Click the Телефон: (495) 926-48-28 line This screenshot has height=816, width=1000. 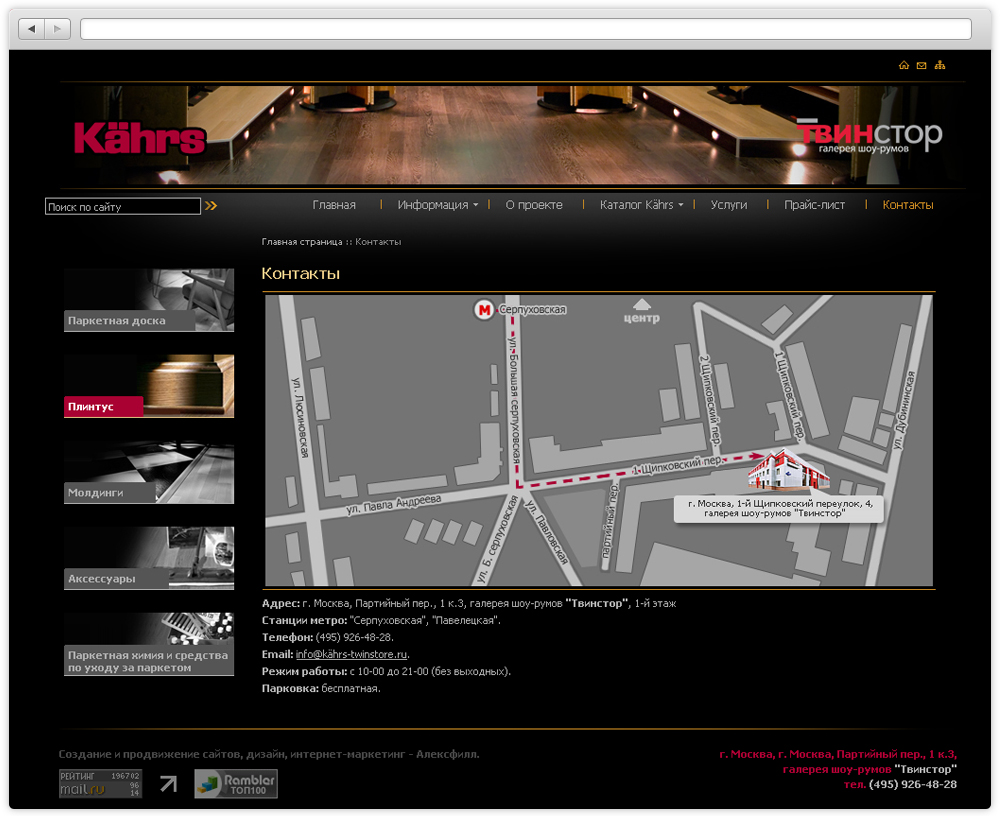click(328, 637)
